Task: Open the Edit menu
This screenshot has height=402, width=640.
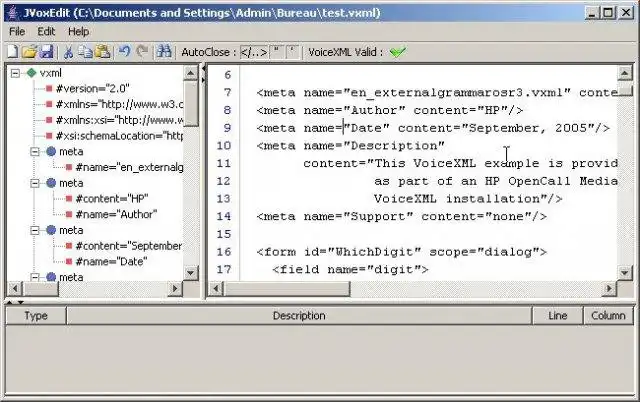Action: click(46, 31)
